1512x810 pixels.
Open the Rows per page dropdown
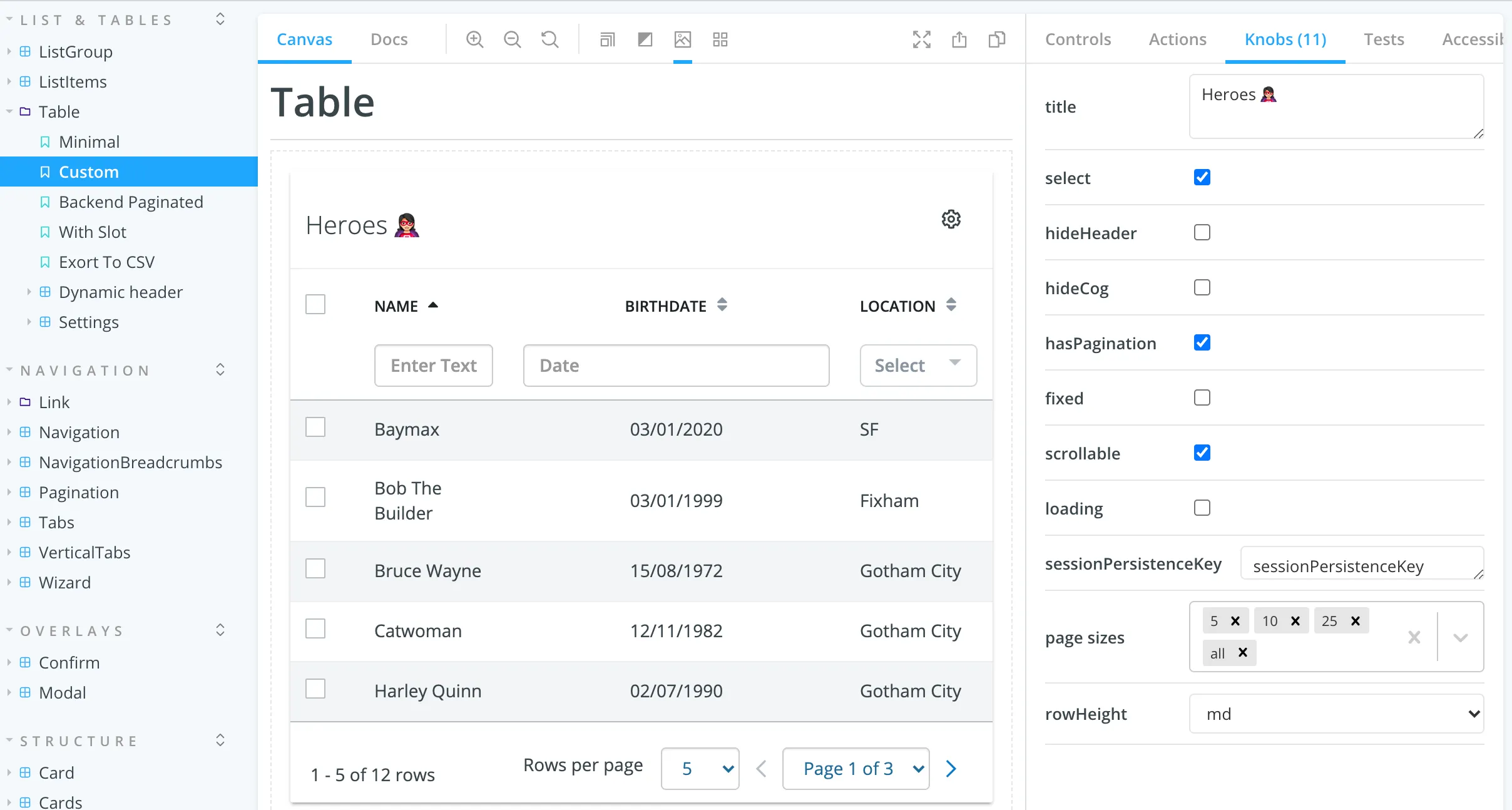[700, 769]
